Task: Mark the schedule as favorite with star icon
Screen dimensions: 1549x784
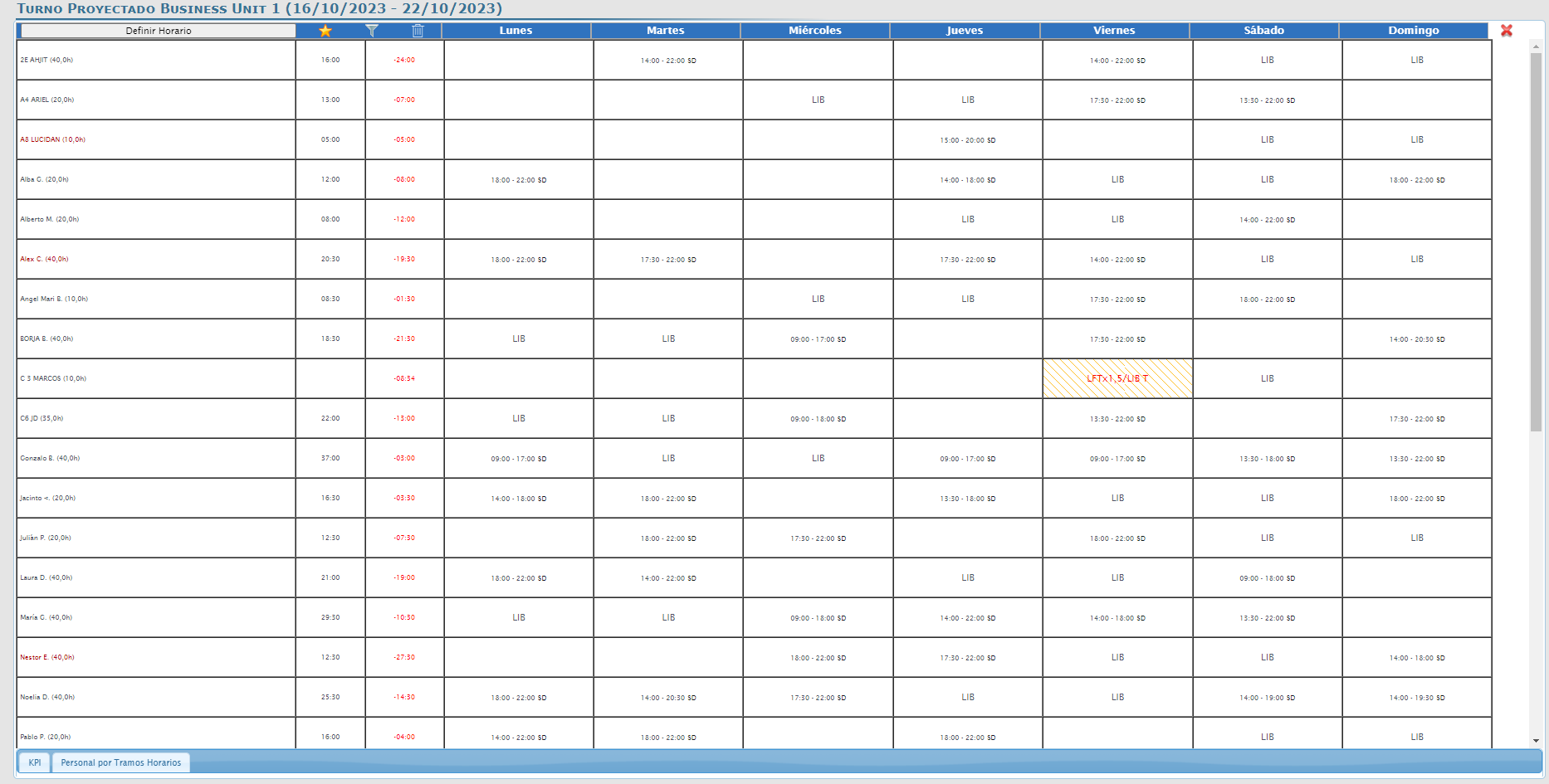Action: coord(325,31)
